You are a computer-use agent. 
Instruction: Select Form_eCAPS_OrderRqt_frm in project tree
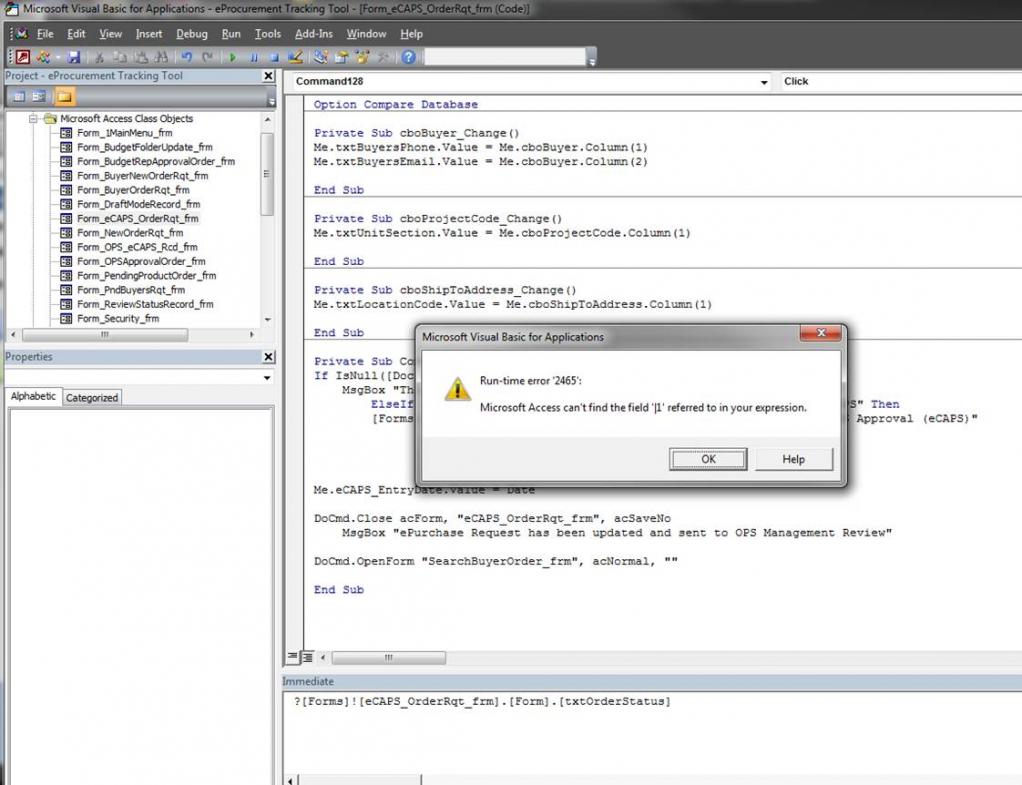coord(137,218)
